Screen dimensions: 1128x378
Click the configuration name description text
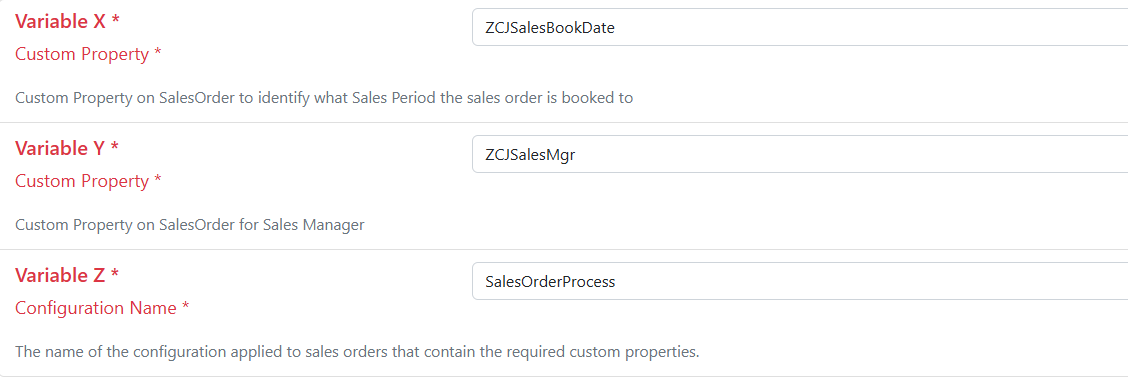click(358, 352)
